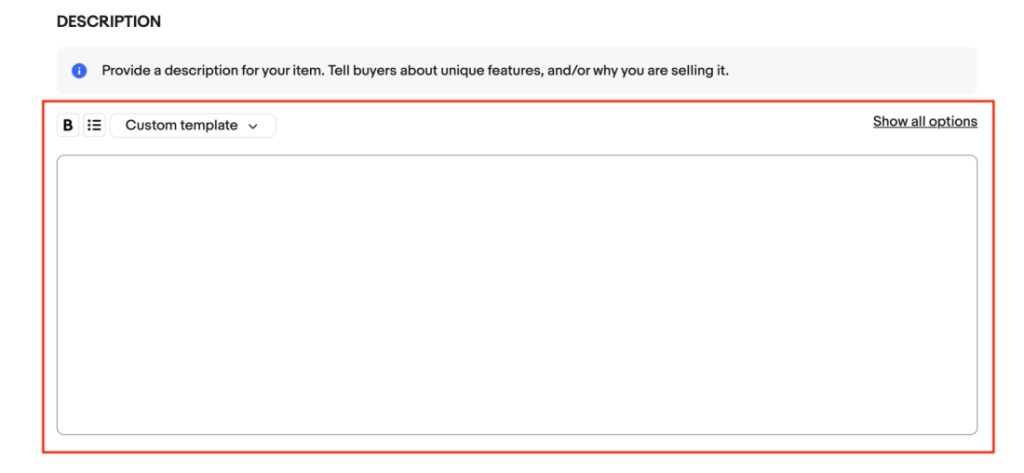Focus the empty description text box
Viewport: 1024px width, 473px height.
pyautogui.click(x=517, y=295)
